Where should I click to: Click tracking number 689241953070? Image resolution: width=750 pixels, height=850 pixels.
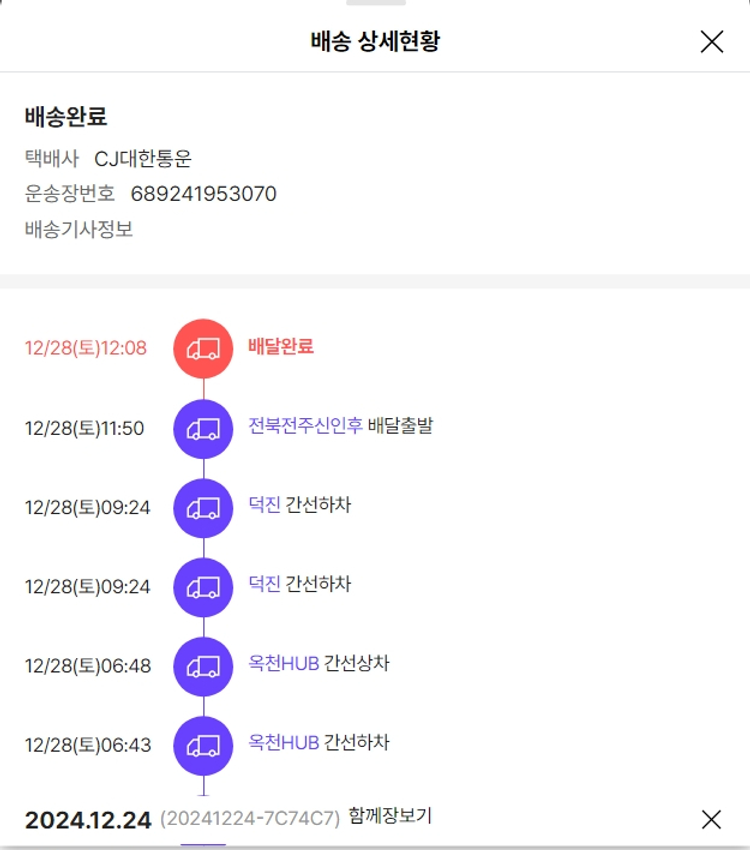[203, 193]
